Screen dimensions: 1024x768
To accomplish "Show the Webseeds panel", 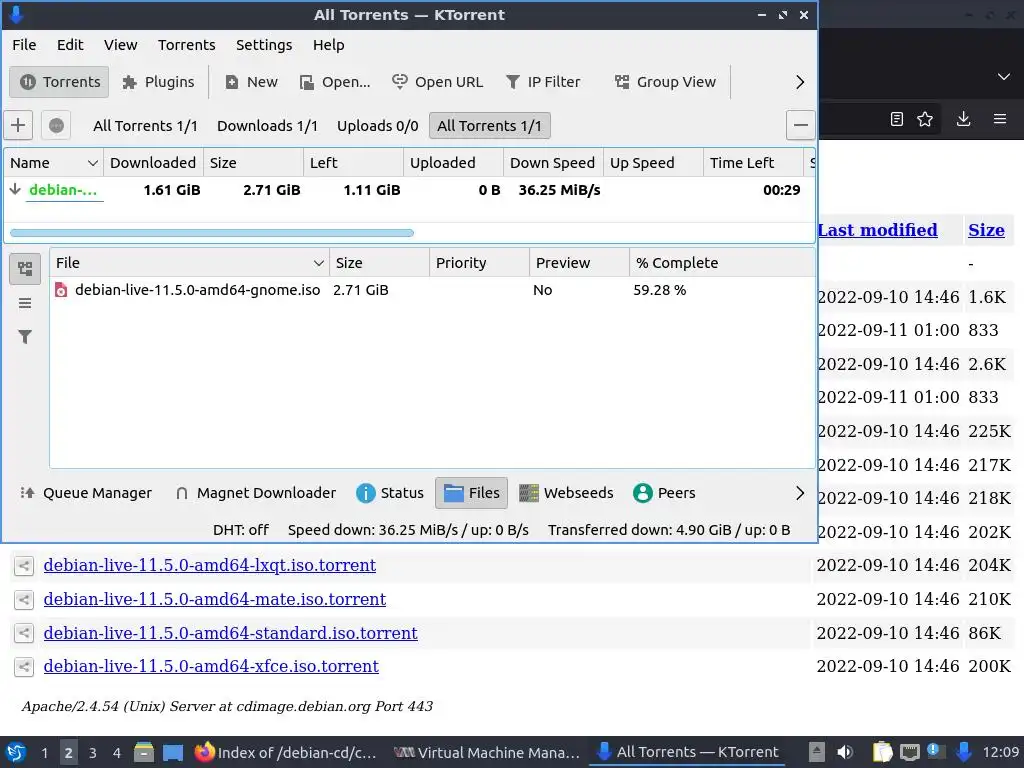I will (x=566, y=493).
